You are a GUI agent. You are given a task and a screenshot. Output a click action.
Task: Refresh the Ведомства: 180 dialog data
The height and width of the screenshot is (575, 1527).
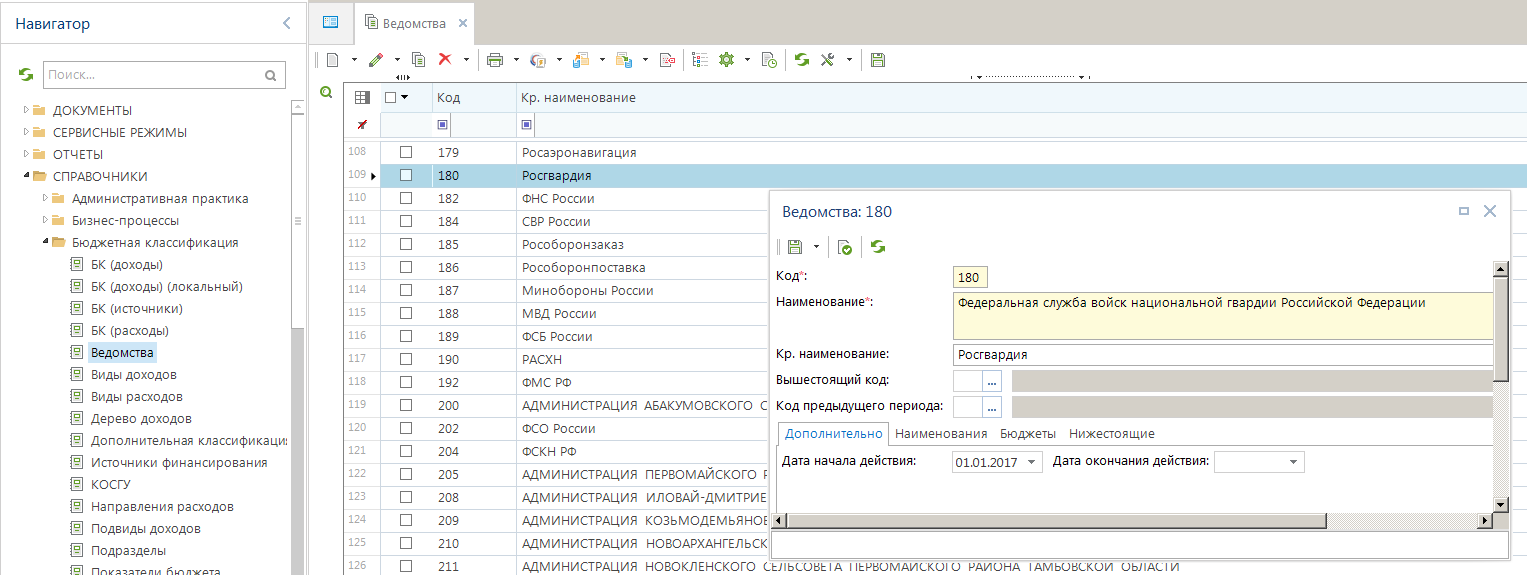point(878,246)
